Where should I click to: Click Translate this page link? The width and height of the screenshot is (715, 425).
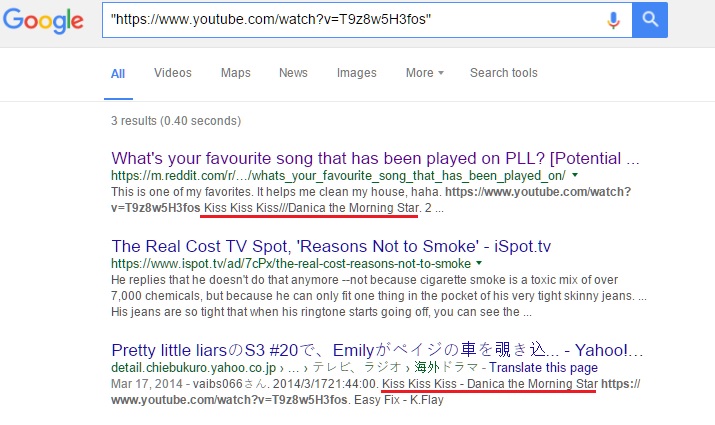pos(544,368)
